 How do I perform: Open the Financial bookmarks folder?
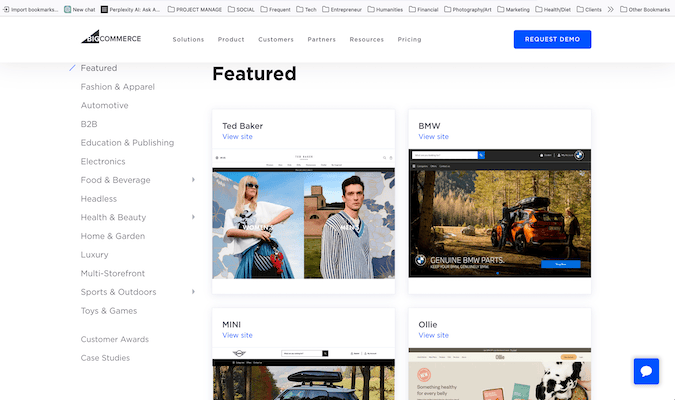click(x=424, y=9)
